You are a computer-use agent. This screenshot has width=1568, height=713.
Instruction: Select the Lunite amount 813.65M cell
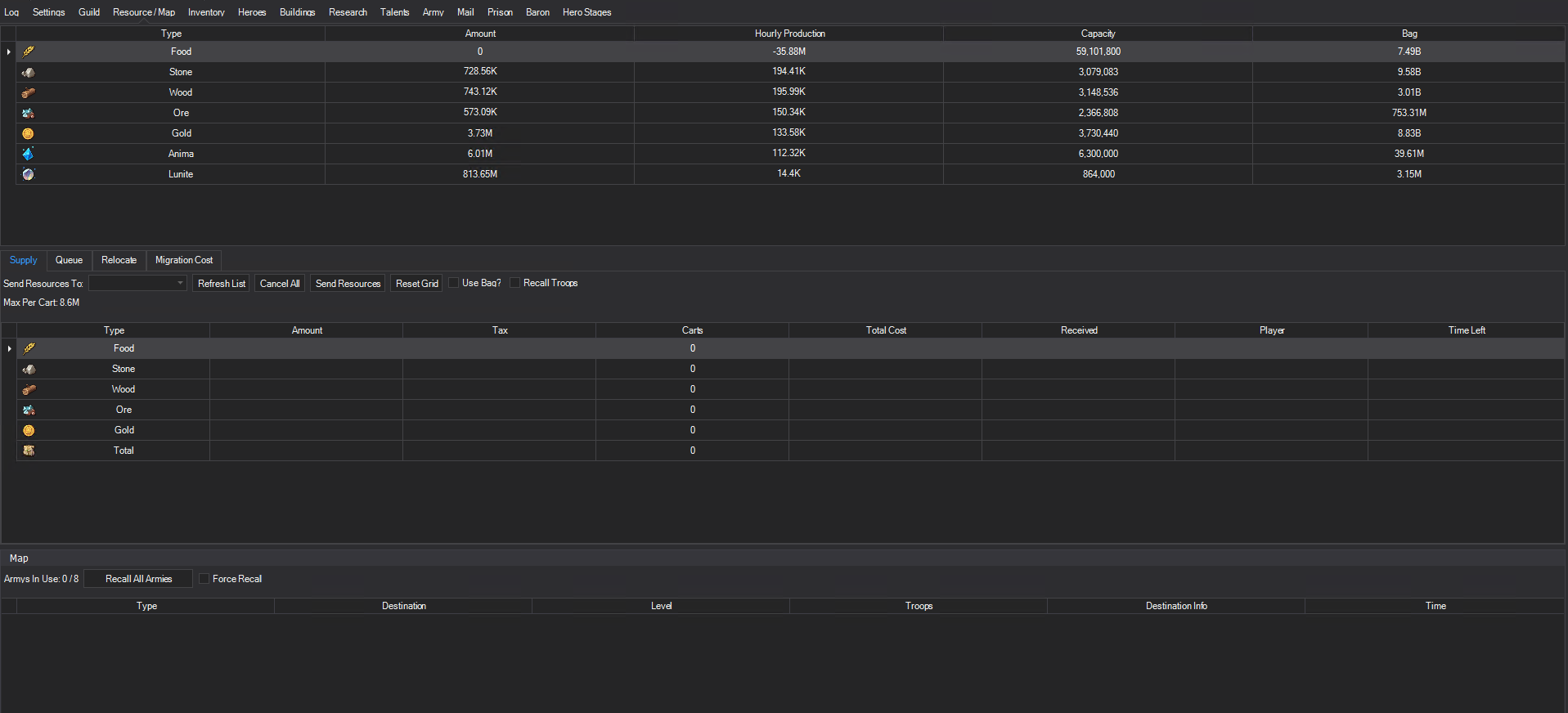point(480,174)
